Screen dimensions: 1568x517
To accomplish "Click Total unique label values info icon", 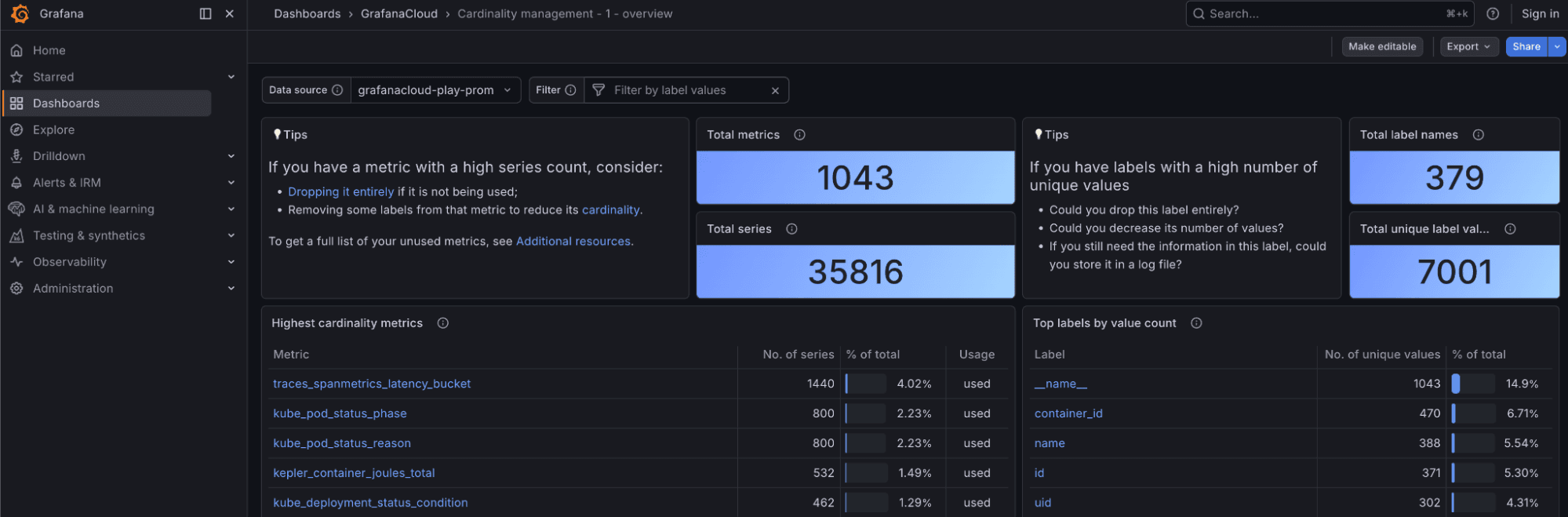I will click(1510, 229).
